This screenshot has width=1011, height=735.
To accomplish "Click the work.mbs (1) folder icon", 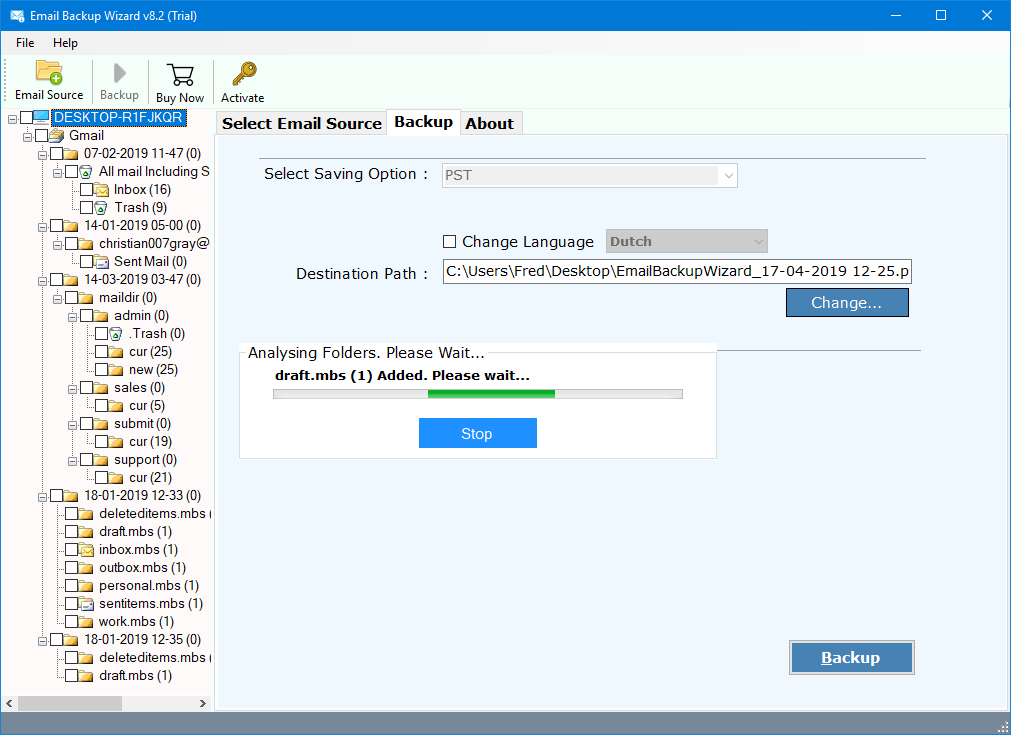I will (86, 622).
